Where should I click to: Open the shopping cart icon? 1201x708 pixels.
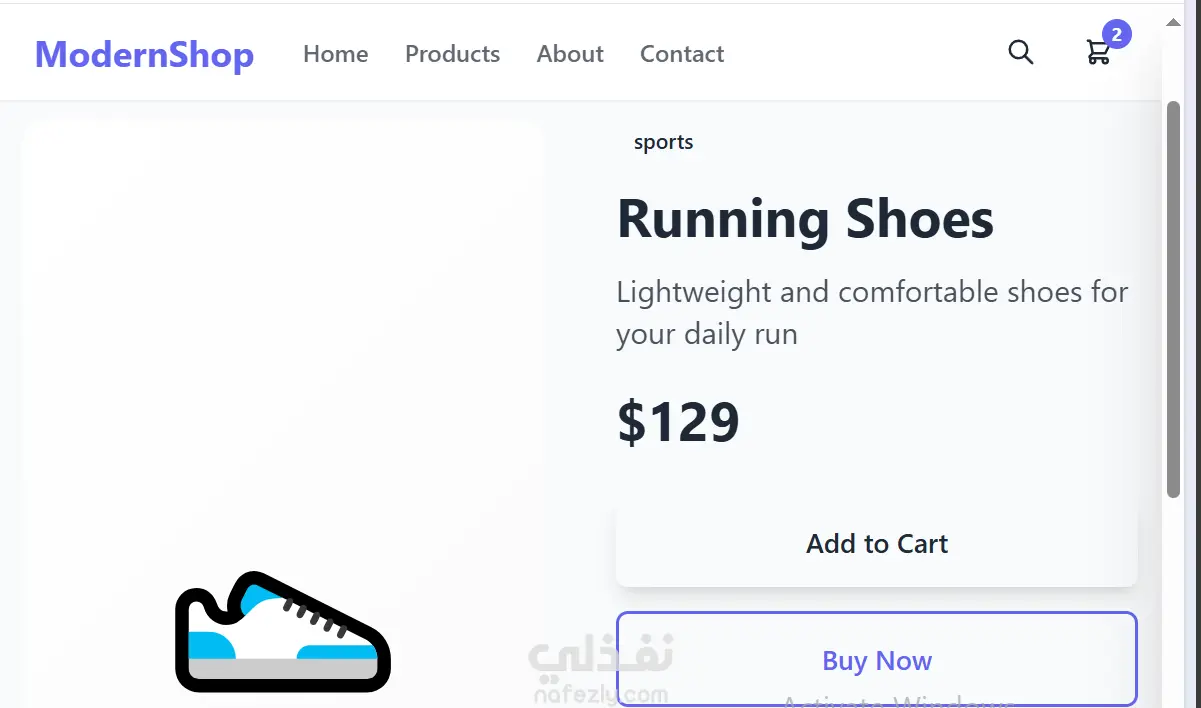tap(1098, 53)
